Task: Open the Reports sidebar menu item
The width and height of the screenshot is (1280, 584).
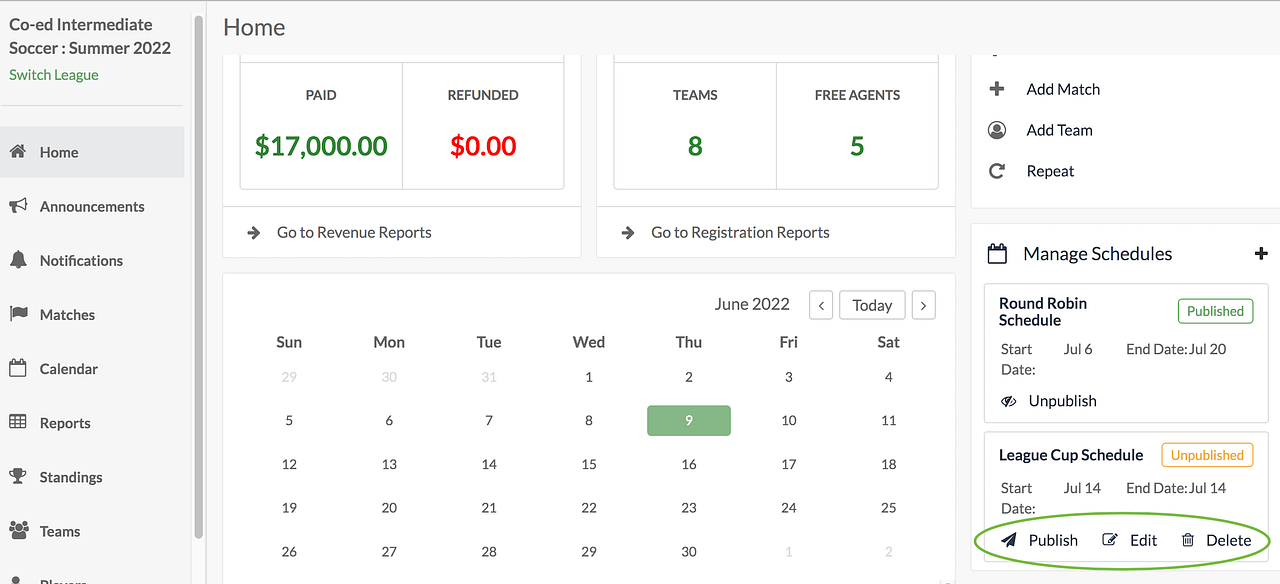Action: click(65, 423)
